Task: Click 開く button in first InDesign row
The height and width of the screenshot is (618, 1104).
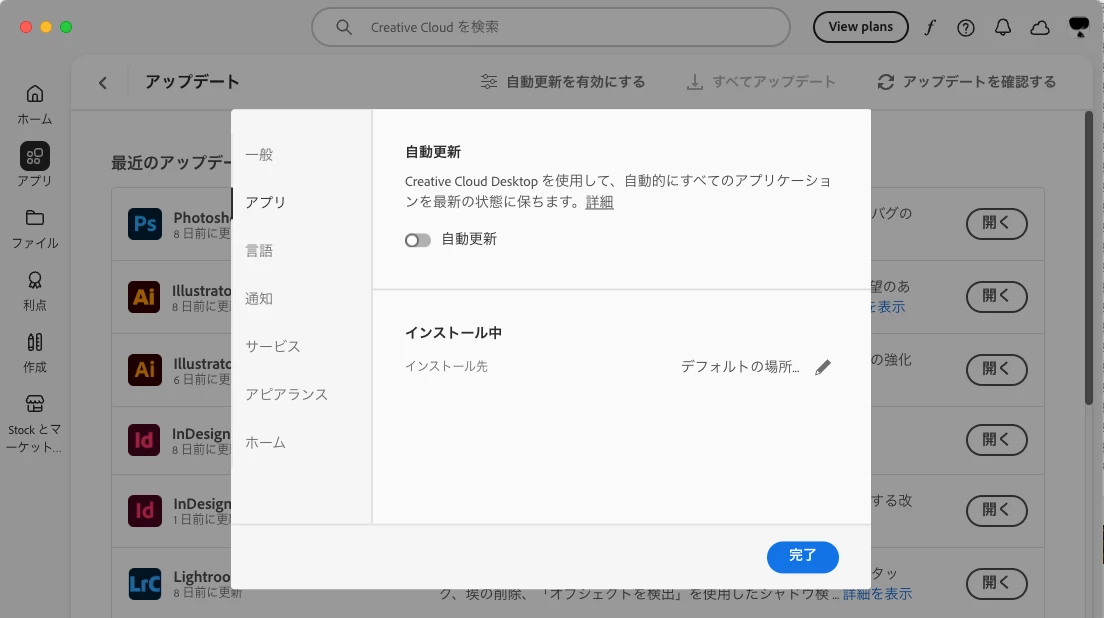Action: tap(996, 440)
